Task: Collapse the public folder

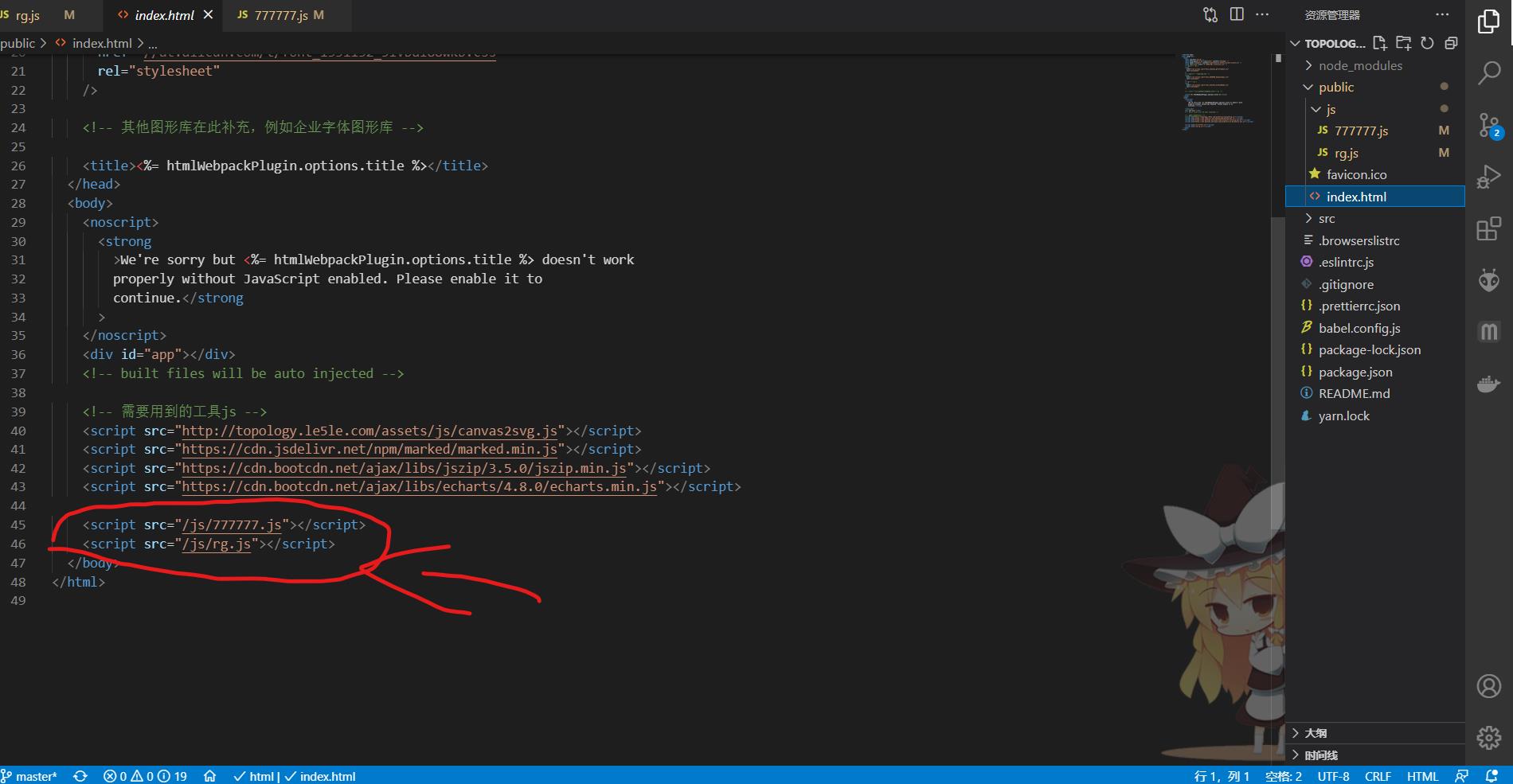Action: coord(1336,87)
